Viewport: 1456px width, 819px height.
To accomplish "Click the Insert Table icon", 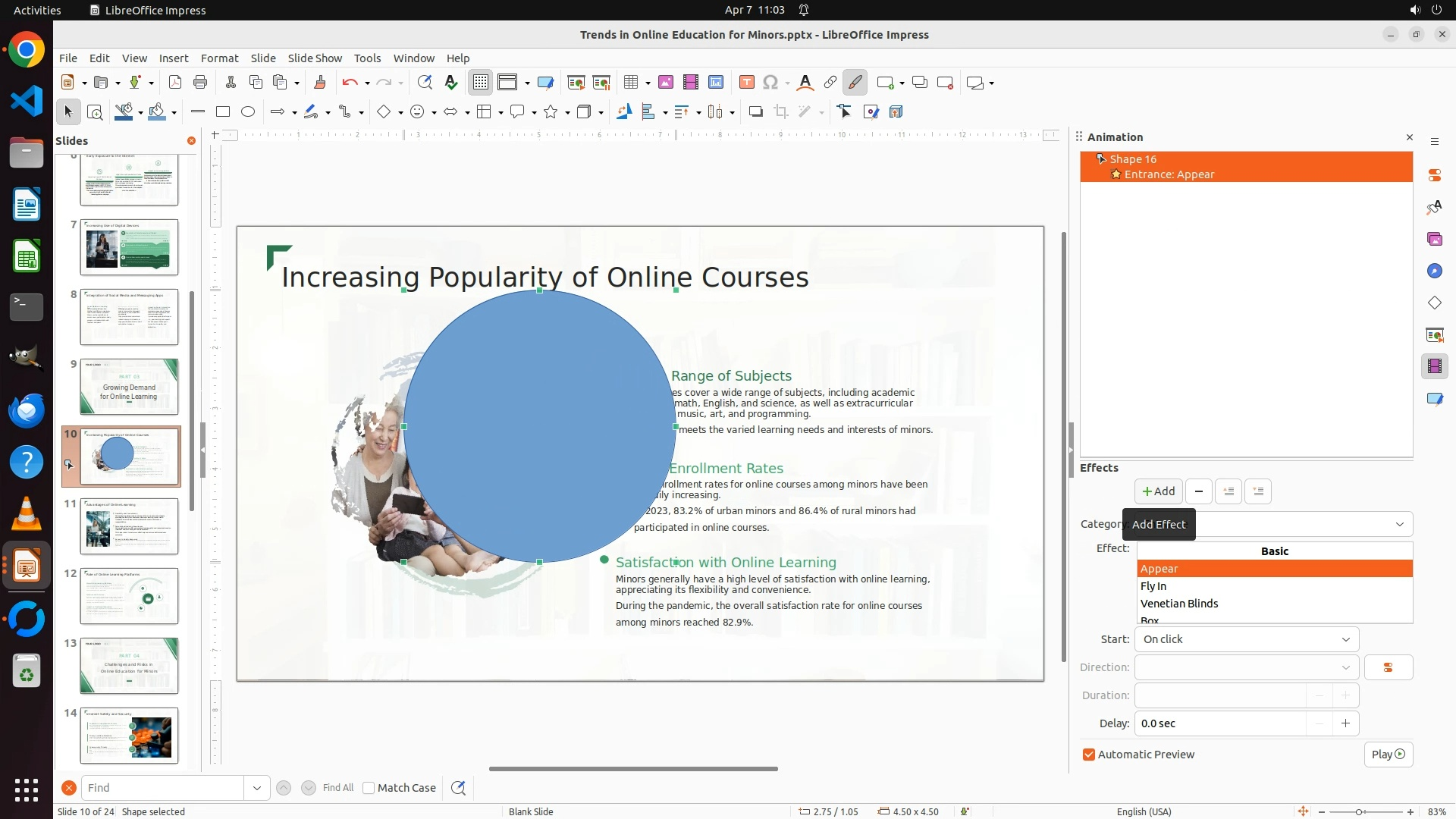I will click(x=630, y=83).
